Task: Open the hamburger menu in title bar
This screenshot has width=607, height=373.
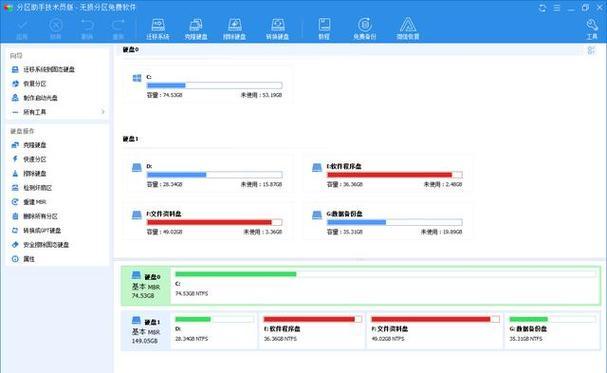Action: click(x=557, y=8)
